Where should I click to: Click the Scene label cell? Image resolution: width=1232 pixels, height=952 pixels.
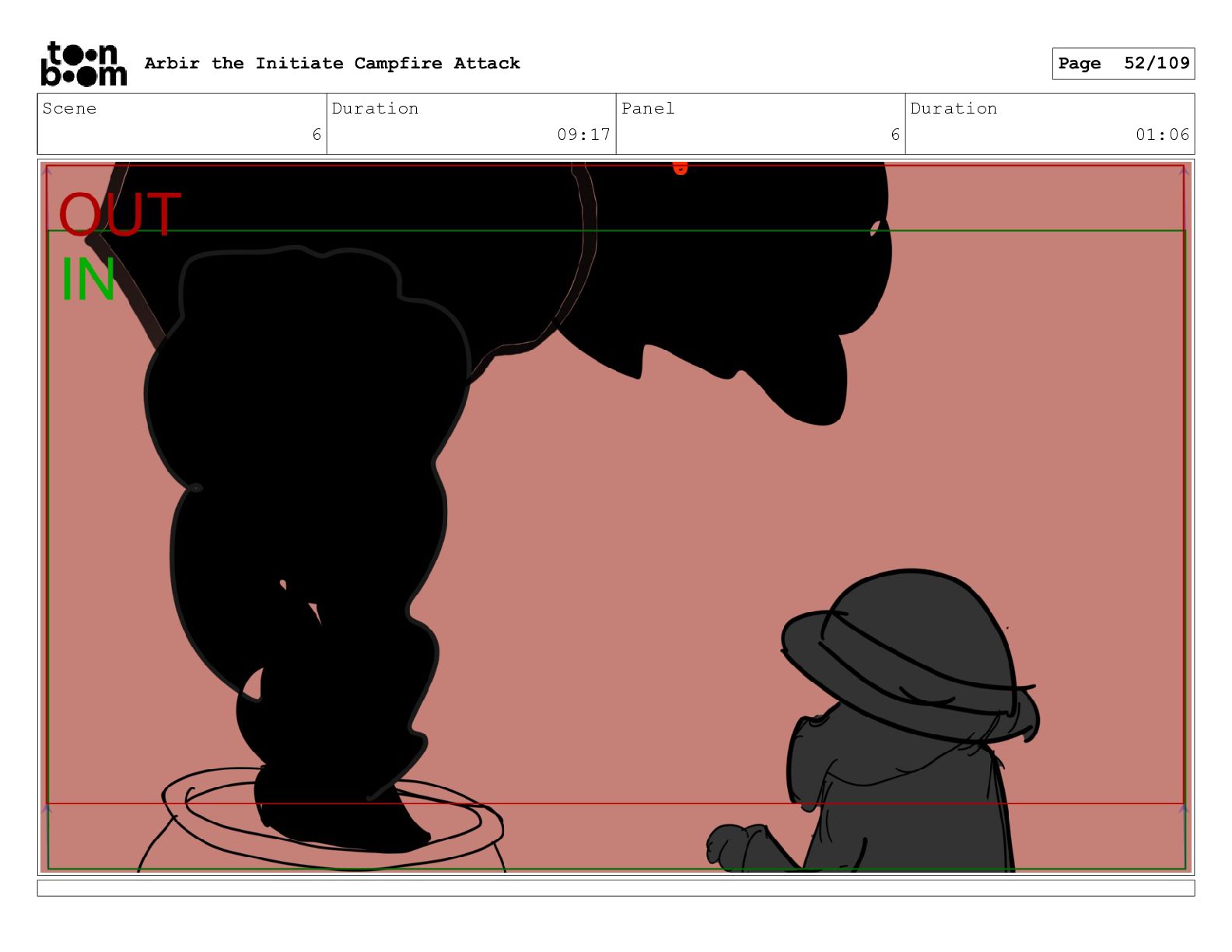pyautogui.click(x=182, y=124)
